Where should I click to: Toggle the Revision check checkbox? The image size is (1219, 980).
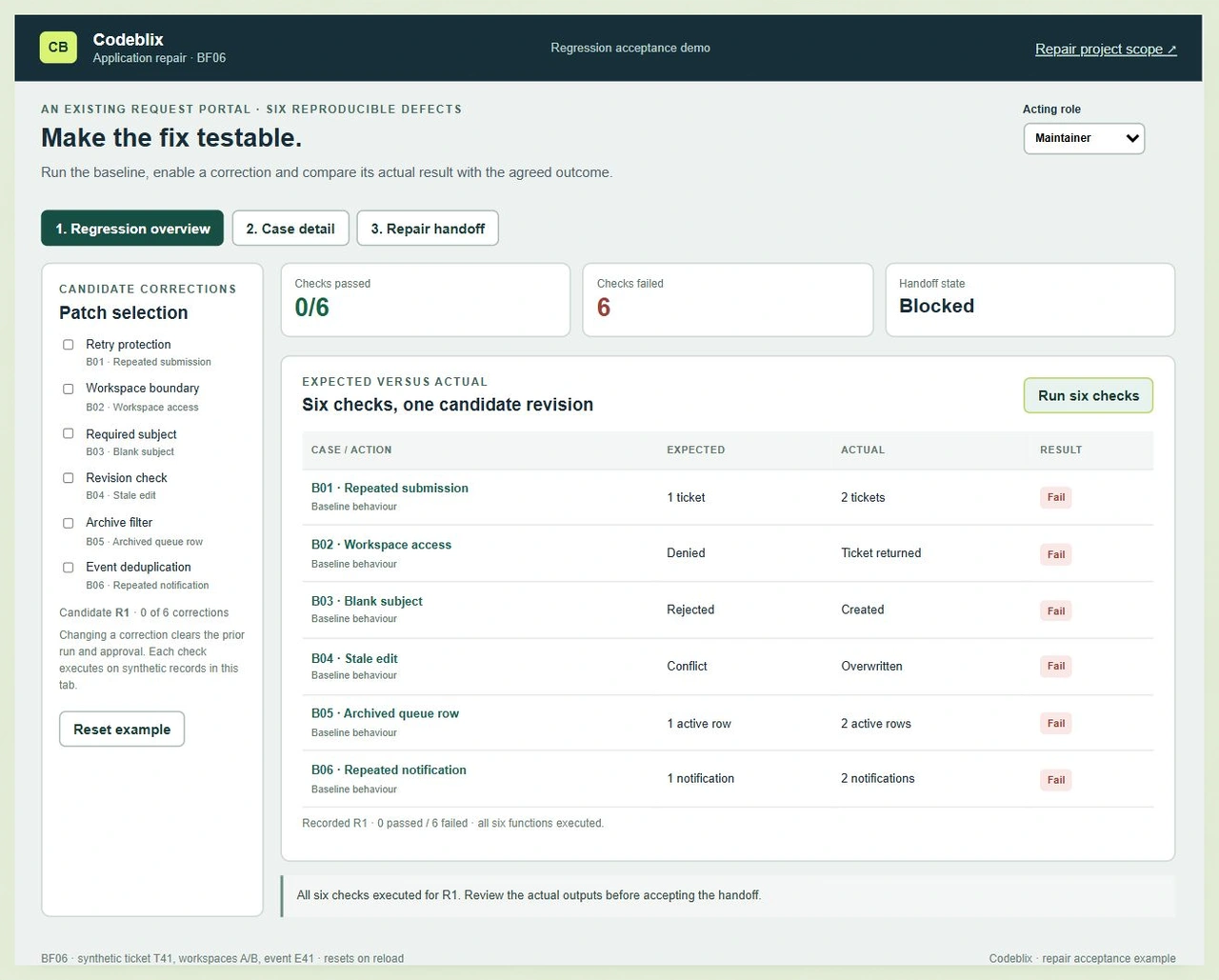coord(68,478)
